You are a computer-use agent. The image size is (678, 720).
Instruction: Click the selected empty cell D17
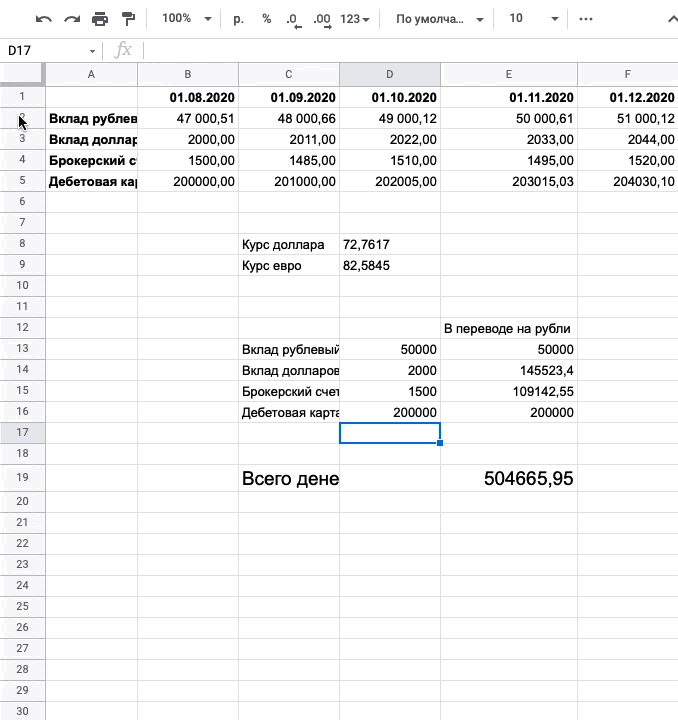[390, 433]
